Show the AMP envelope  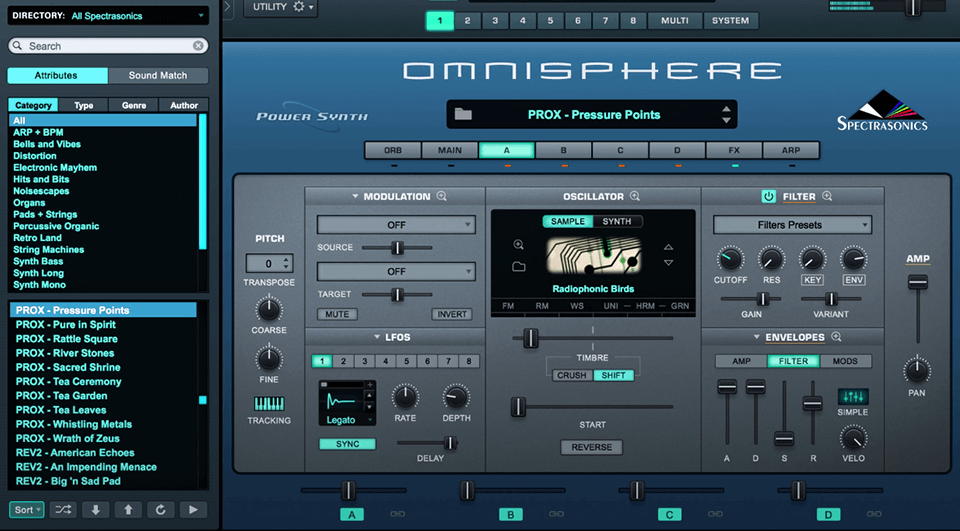click(x=741, y=361)
